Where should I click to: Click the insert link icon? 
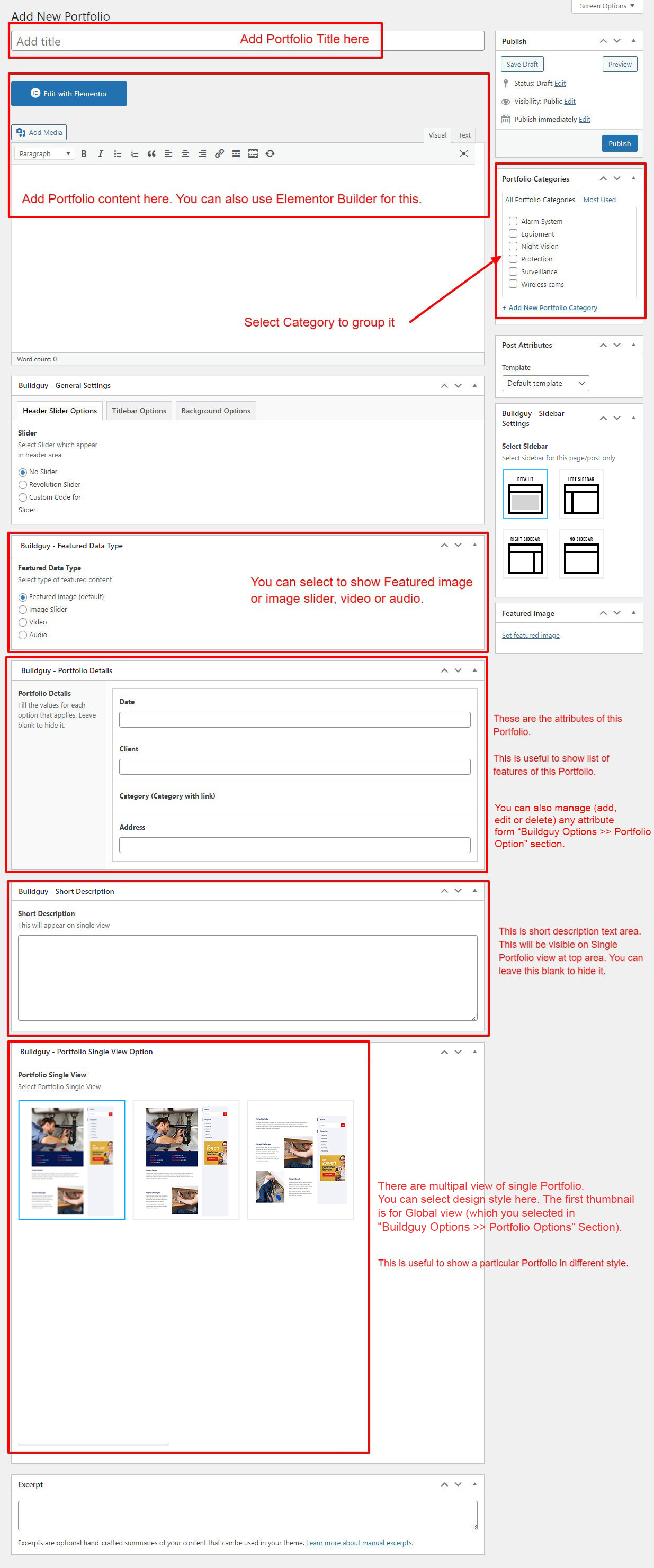pos(219,154)
